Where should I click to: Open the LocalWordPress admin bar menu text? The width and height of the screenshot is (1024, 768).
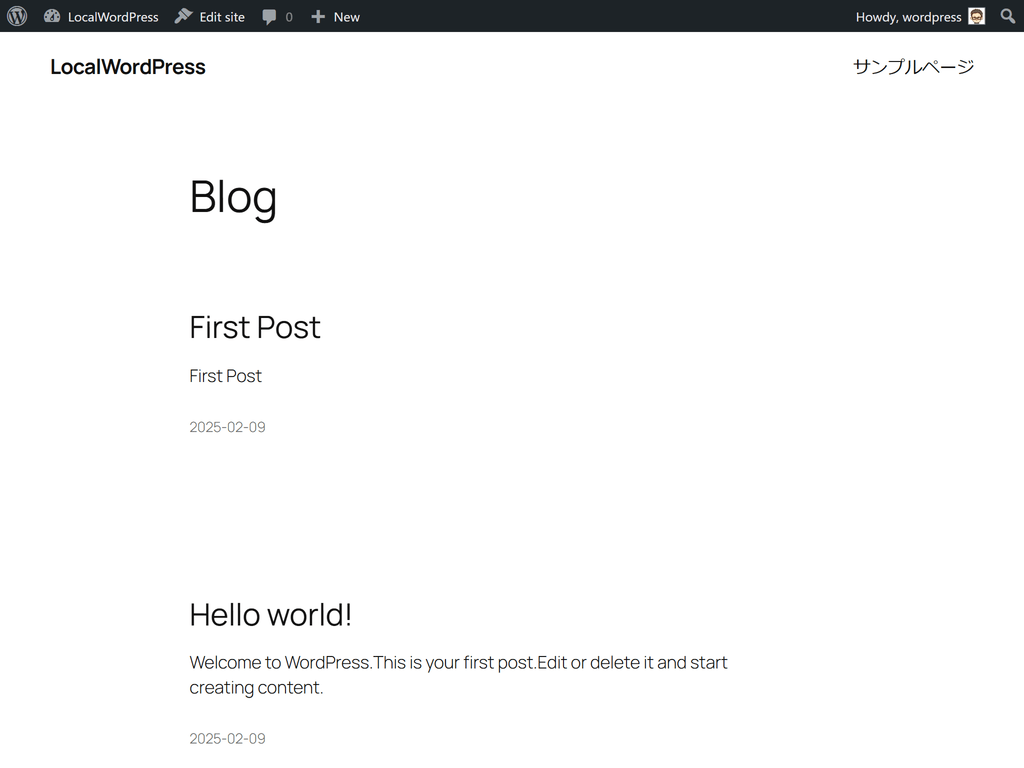pos(113,17)
